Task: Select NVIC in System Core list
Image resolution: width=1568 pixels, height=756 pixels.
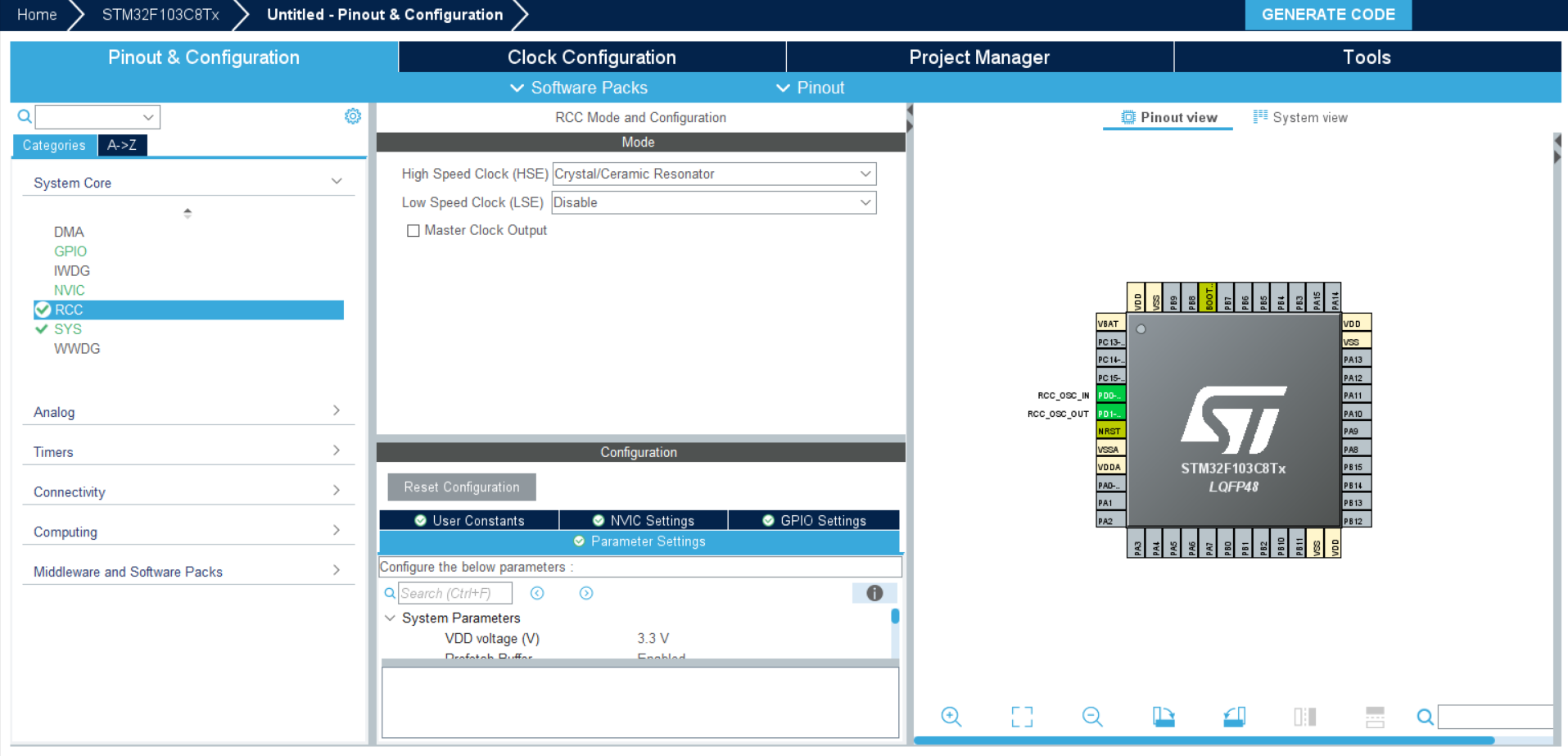Action: pos(70,291)
